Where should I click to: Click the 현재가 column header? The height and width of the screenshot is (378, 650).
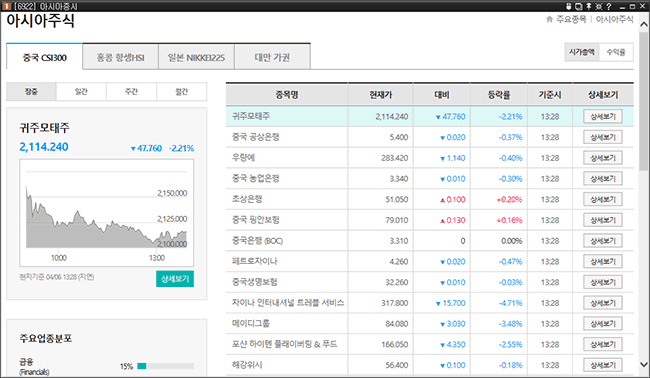pyautogui.click(x=381, y=95)
